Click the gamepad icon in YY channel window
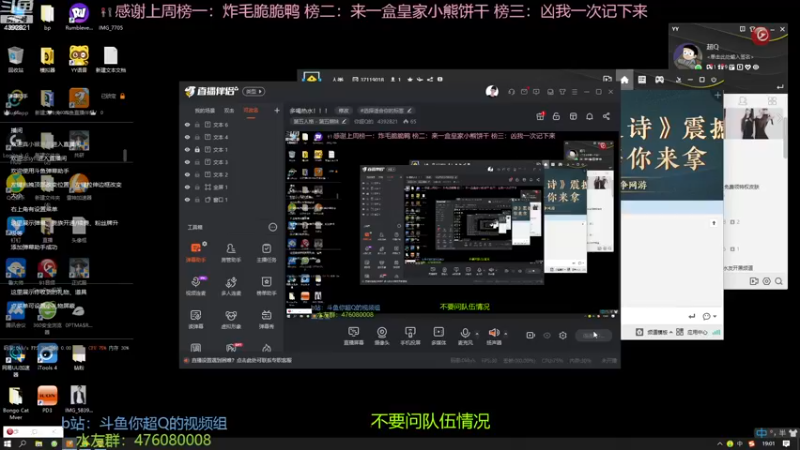 pyautogui.click(x=659, y=80)
